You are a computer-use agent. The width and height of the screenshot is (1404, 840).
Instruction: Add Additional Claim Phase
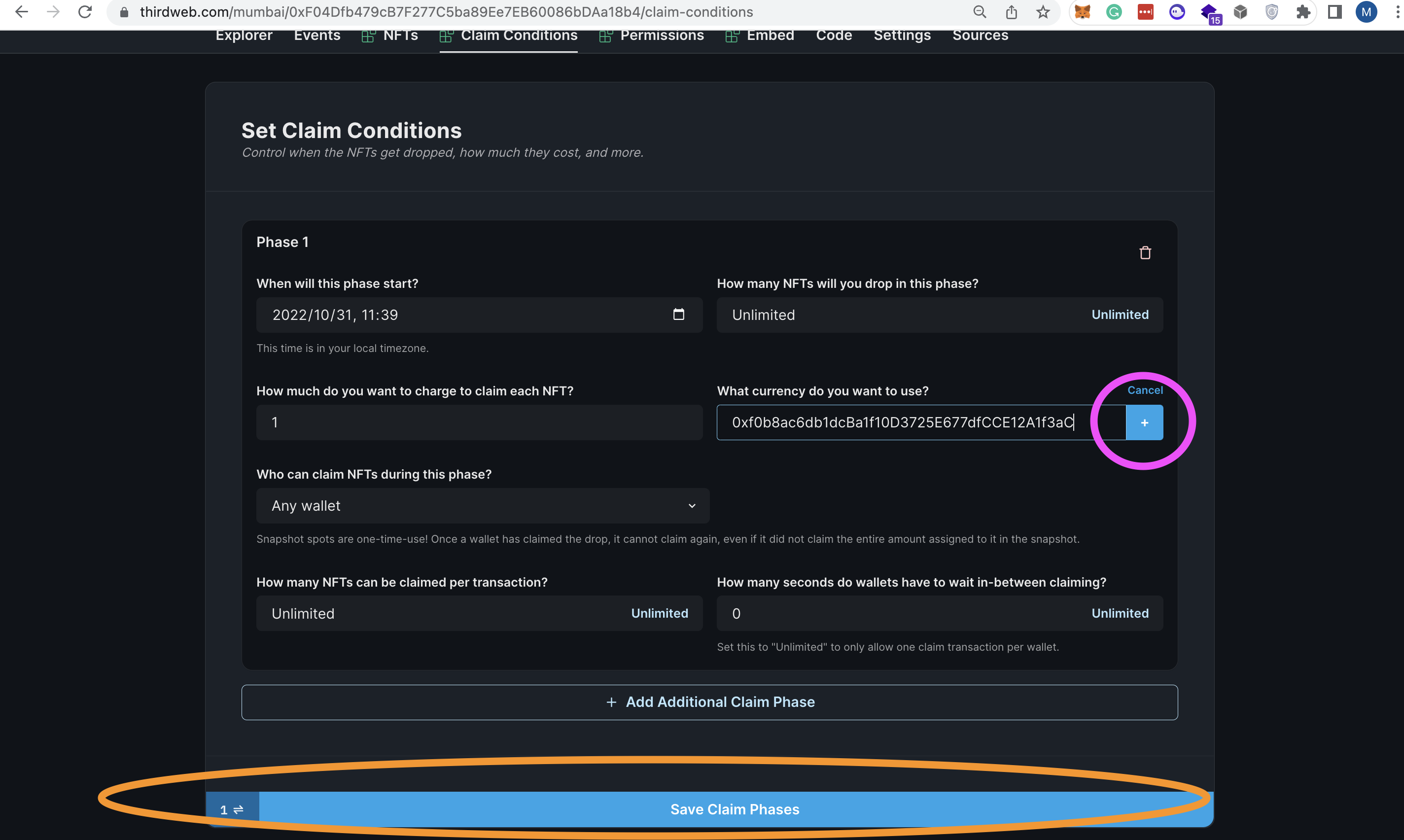click(x=709, y=702)
